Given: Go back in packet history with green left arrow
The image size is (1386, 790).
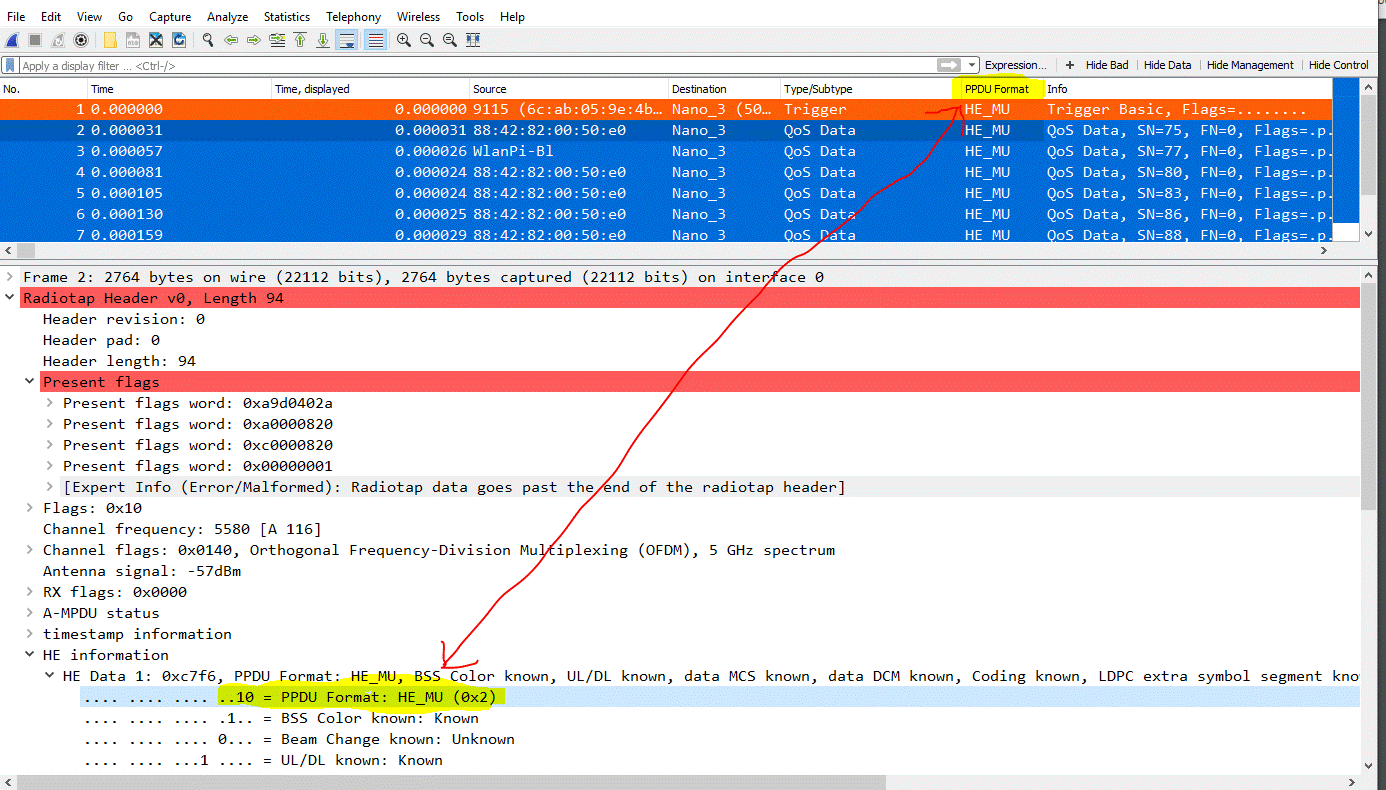Looking at the screenshot, I should coord(230,40).
